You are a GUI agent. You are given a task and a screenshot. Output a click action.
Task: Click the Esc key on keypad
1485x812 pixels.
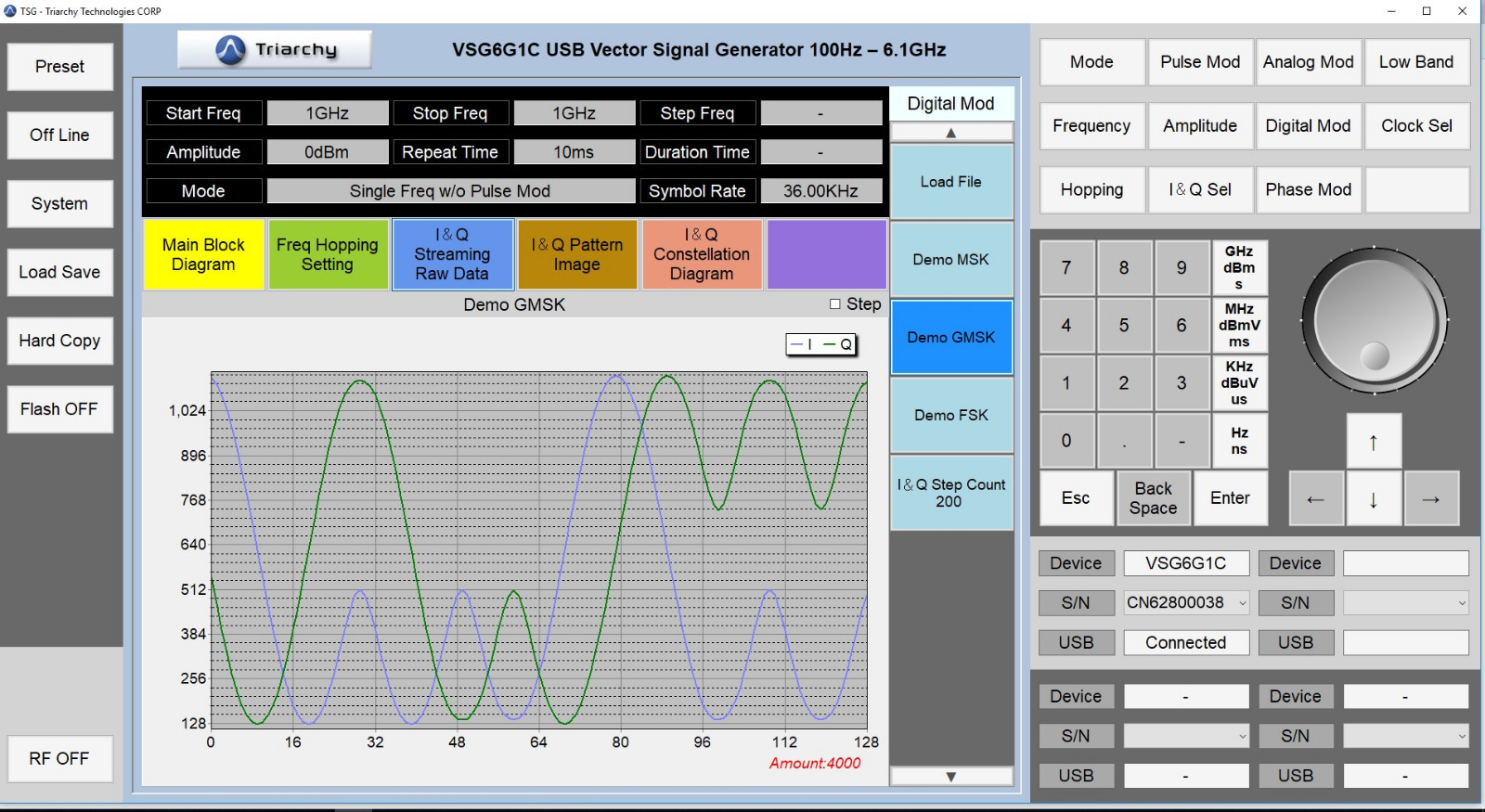pos(1077,498)
